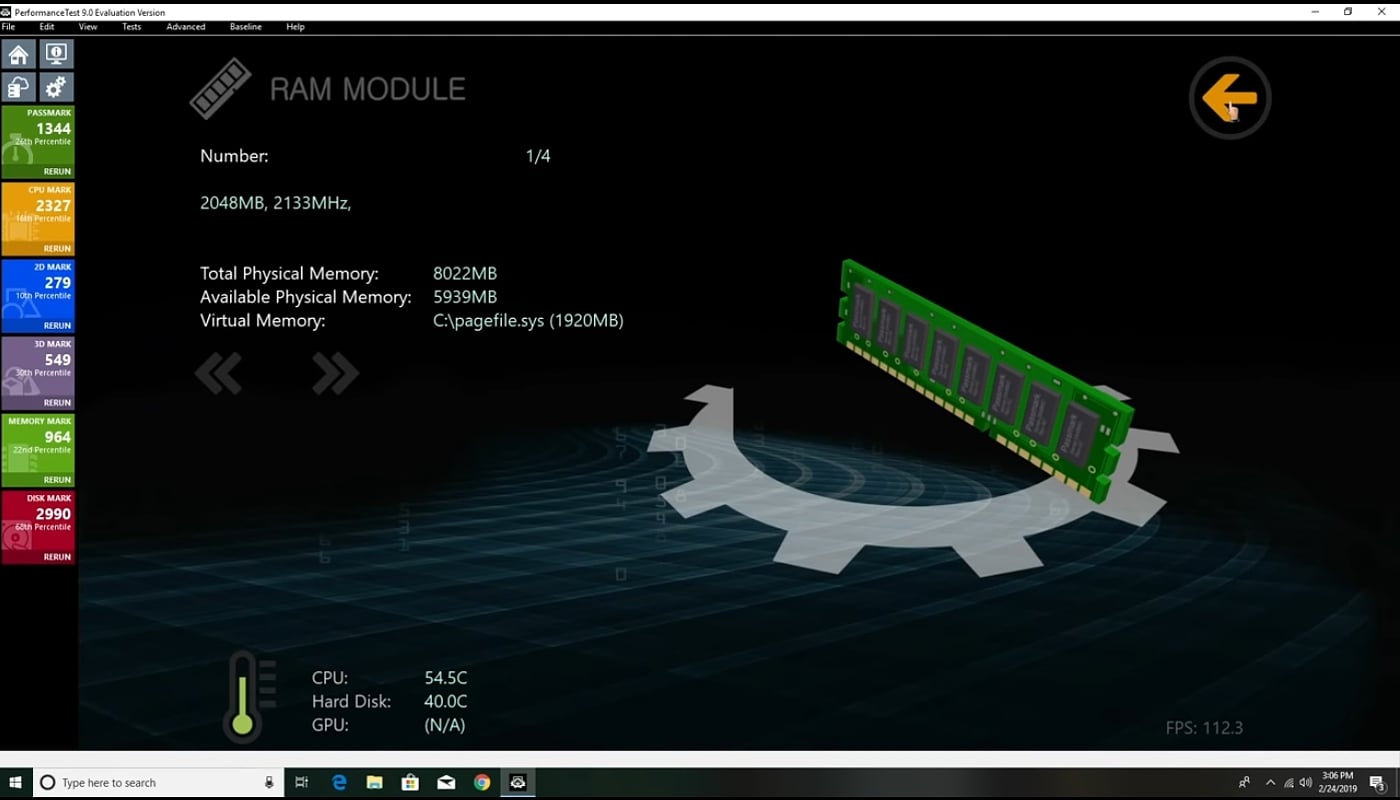This screenshot has height=800, width=1400.
Task: Click the 'FPS: 112.3' frame rate readout
Action: point(1204,728)
